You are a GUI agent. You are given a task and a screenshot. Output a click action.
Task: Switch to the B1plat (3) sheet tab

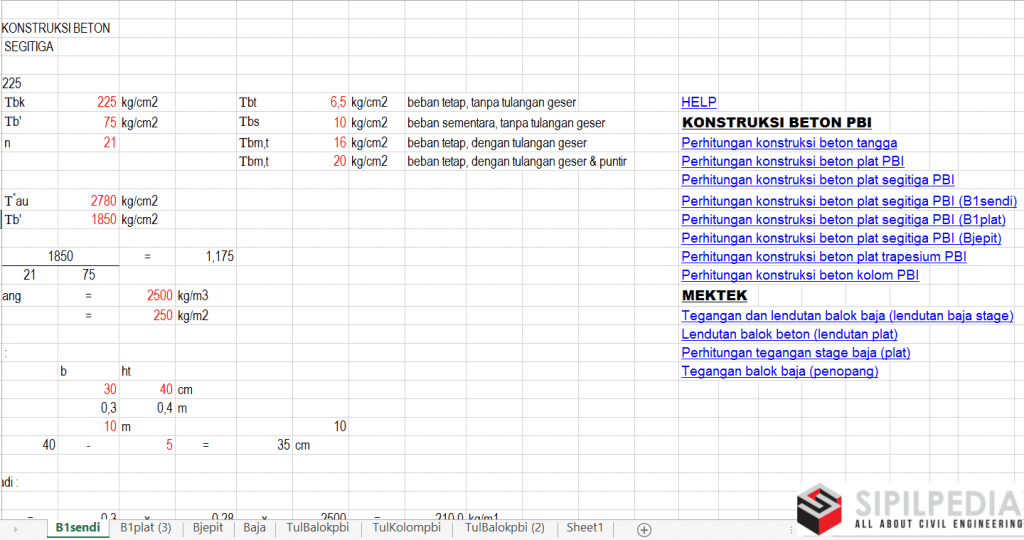click(x=146, y=527)
